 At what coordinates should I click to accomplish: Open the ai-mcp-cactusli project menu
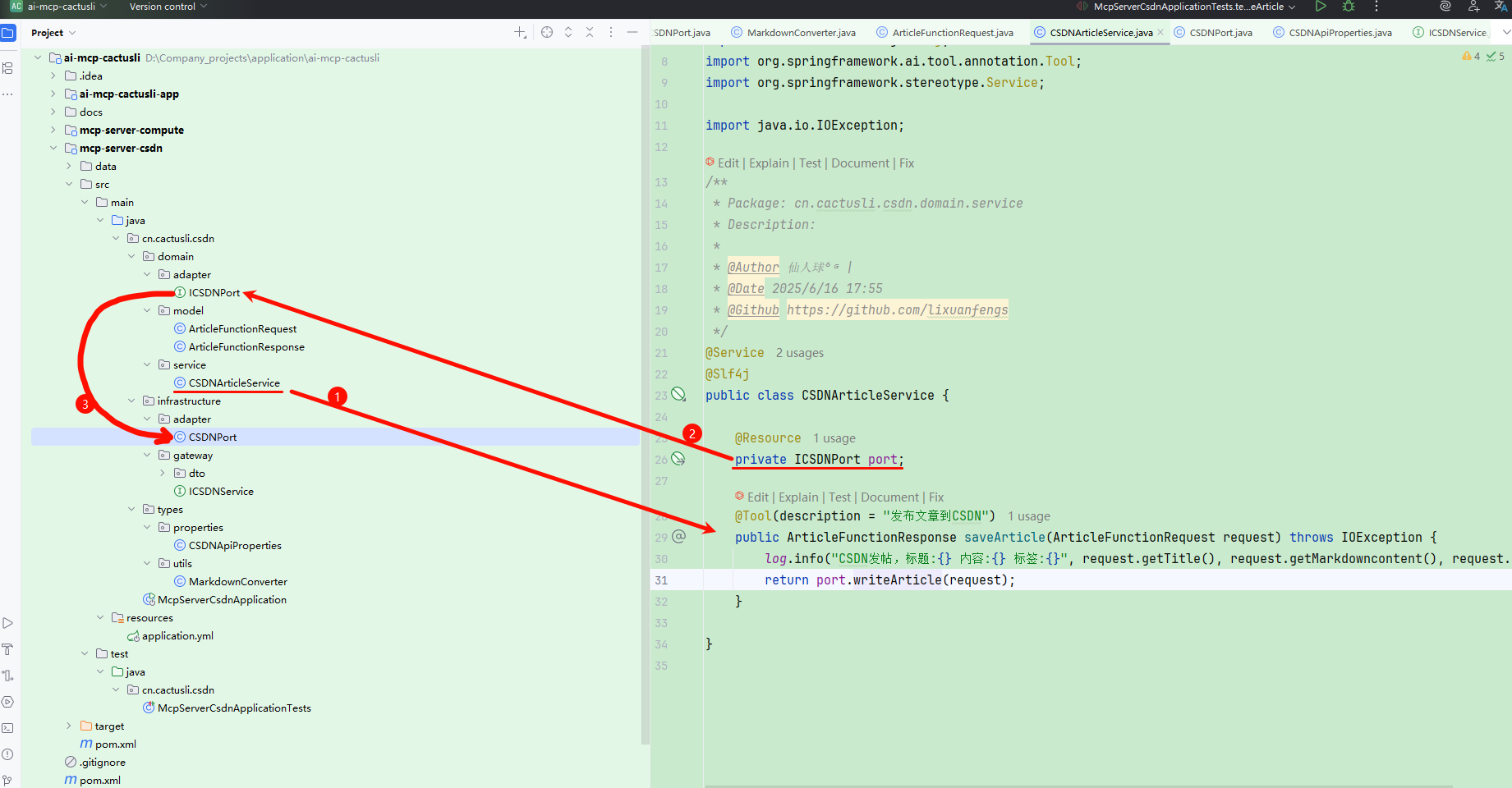58,7
